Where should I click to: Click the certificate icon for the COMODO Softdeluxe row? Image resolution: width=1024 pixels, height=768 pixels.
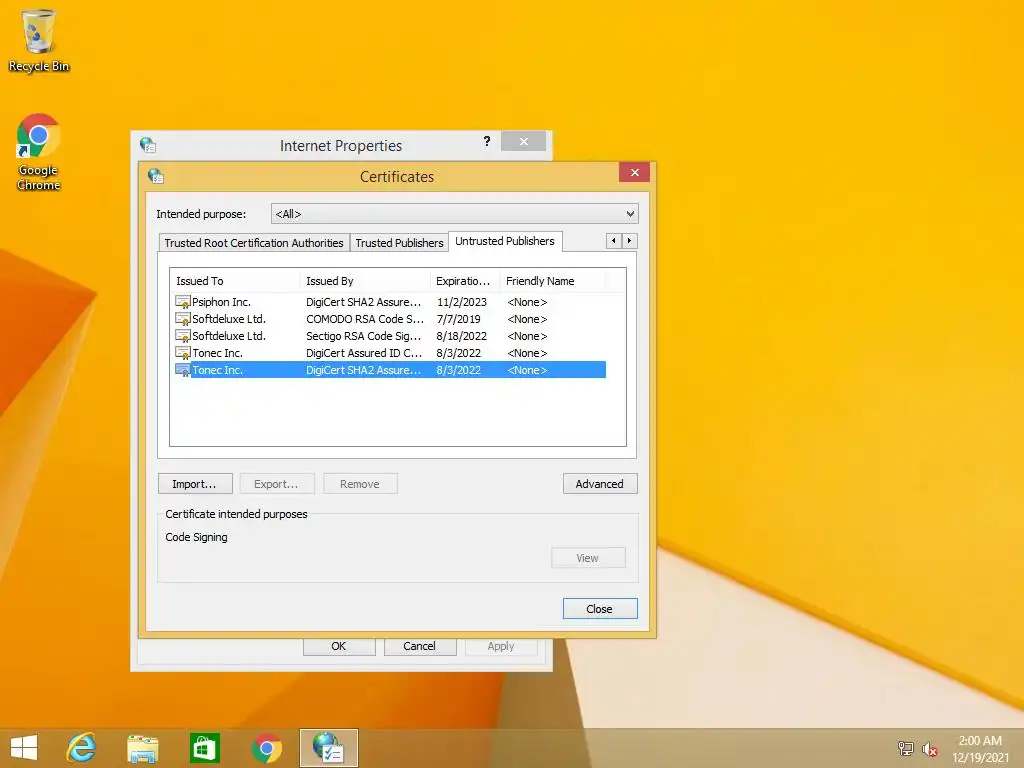point(183,319)
